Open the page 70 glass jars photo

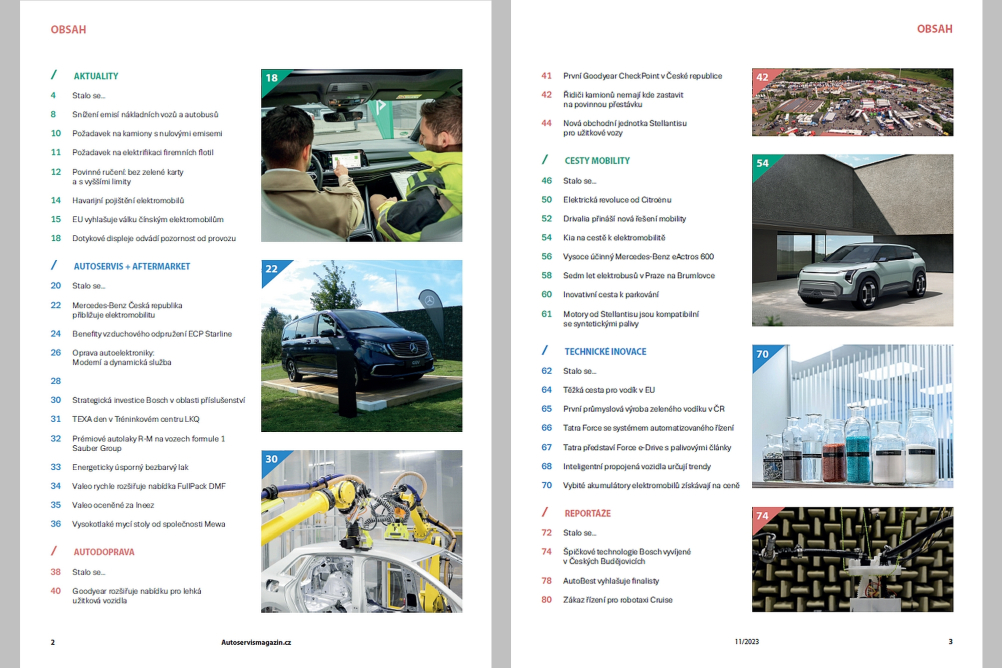(x=852, y=417)
